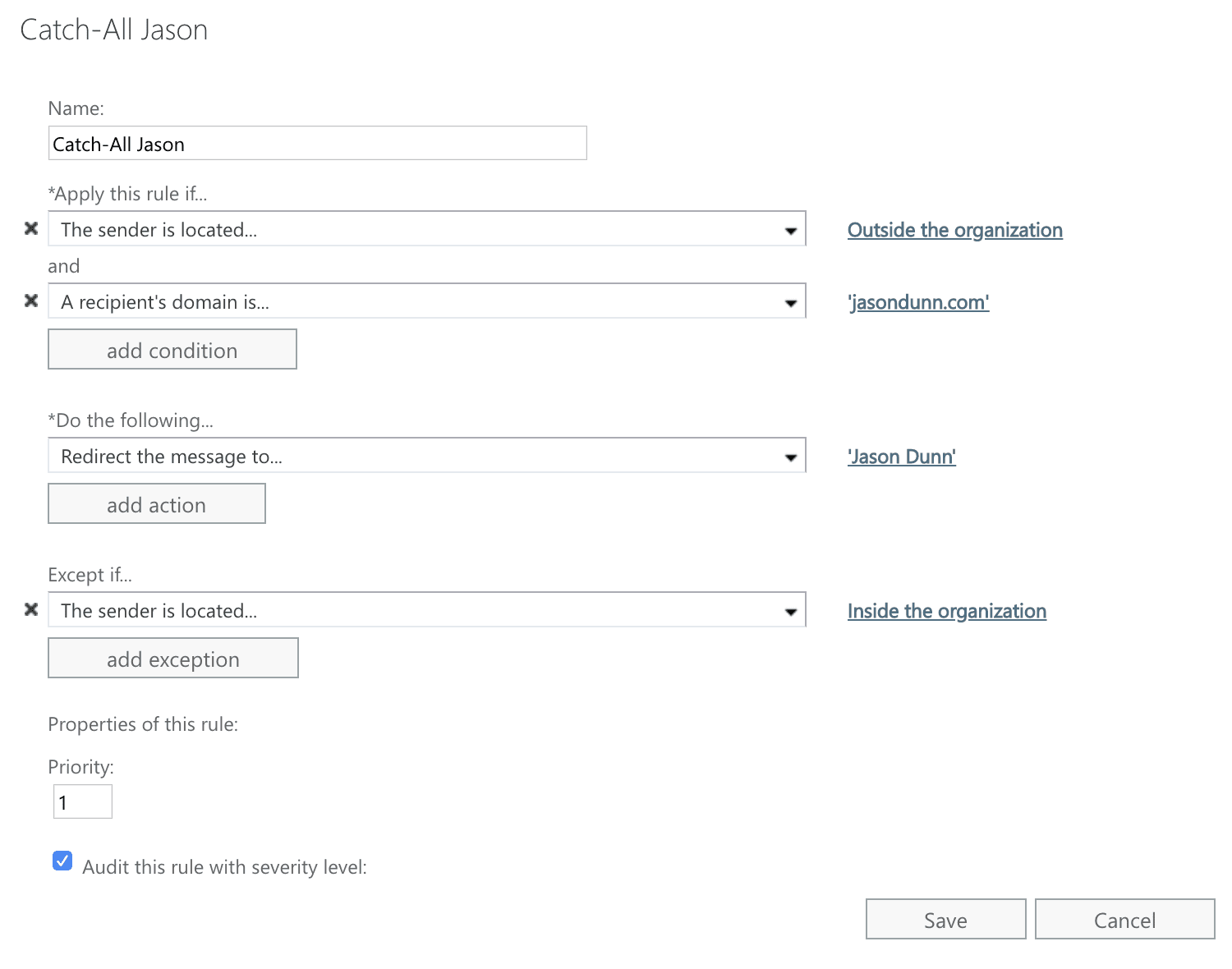Remove the first 'sender is located' condition
The height and width of the screenshot is (969, 1232).
(31, 228)
